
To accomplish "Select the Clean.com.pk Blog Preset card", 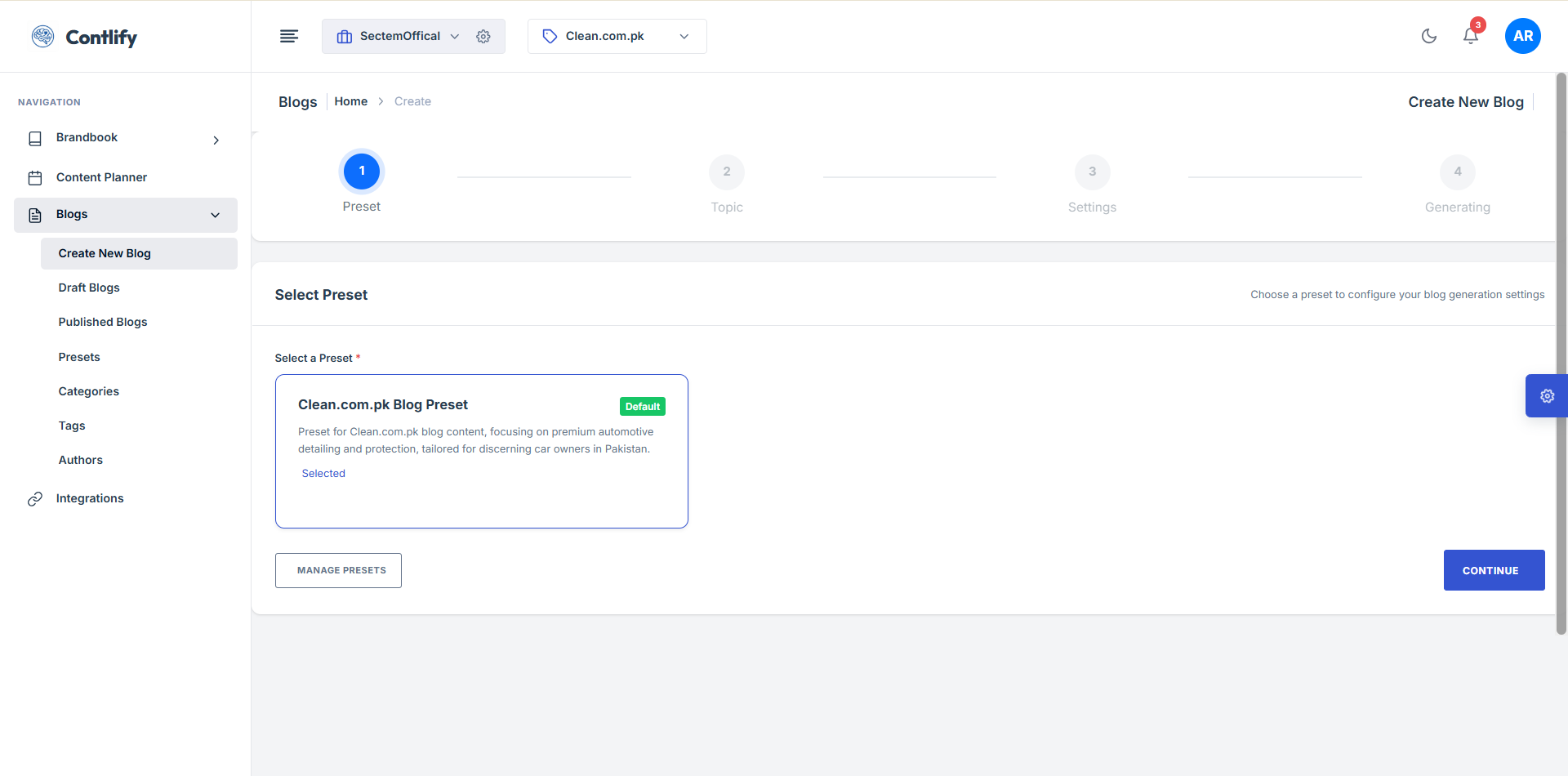I will coord(482,451).
